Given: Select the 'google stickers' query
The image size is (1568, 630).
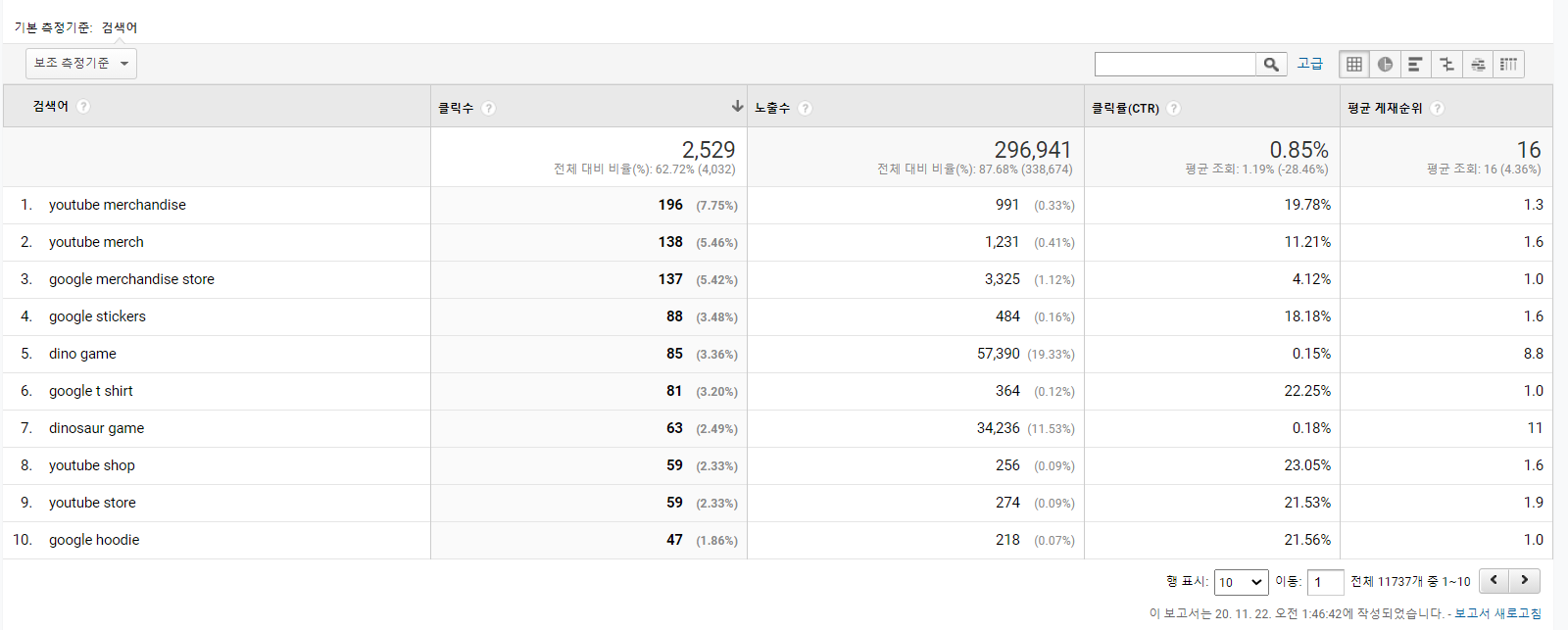Looking at the screenshot, I should (97, 316).
